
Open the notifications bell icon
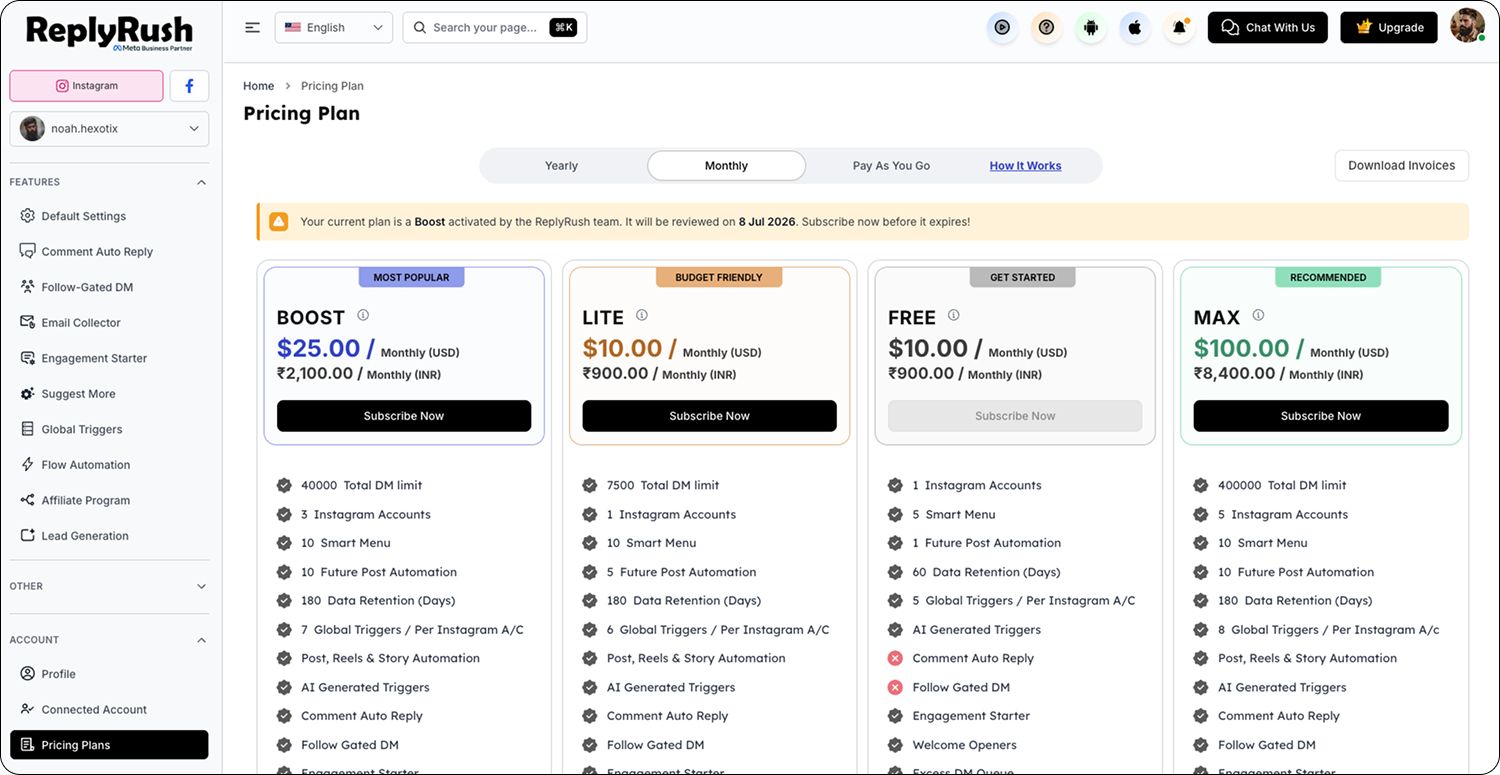click(1180, 28)
